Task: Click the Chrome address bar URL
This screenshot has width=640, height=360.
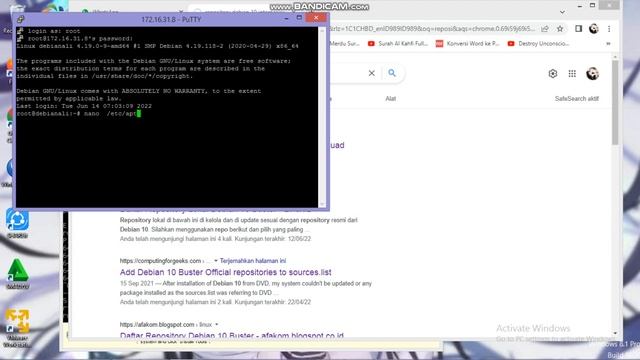Action: 431,29
